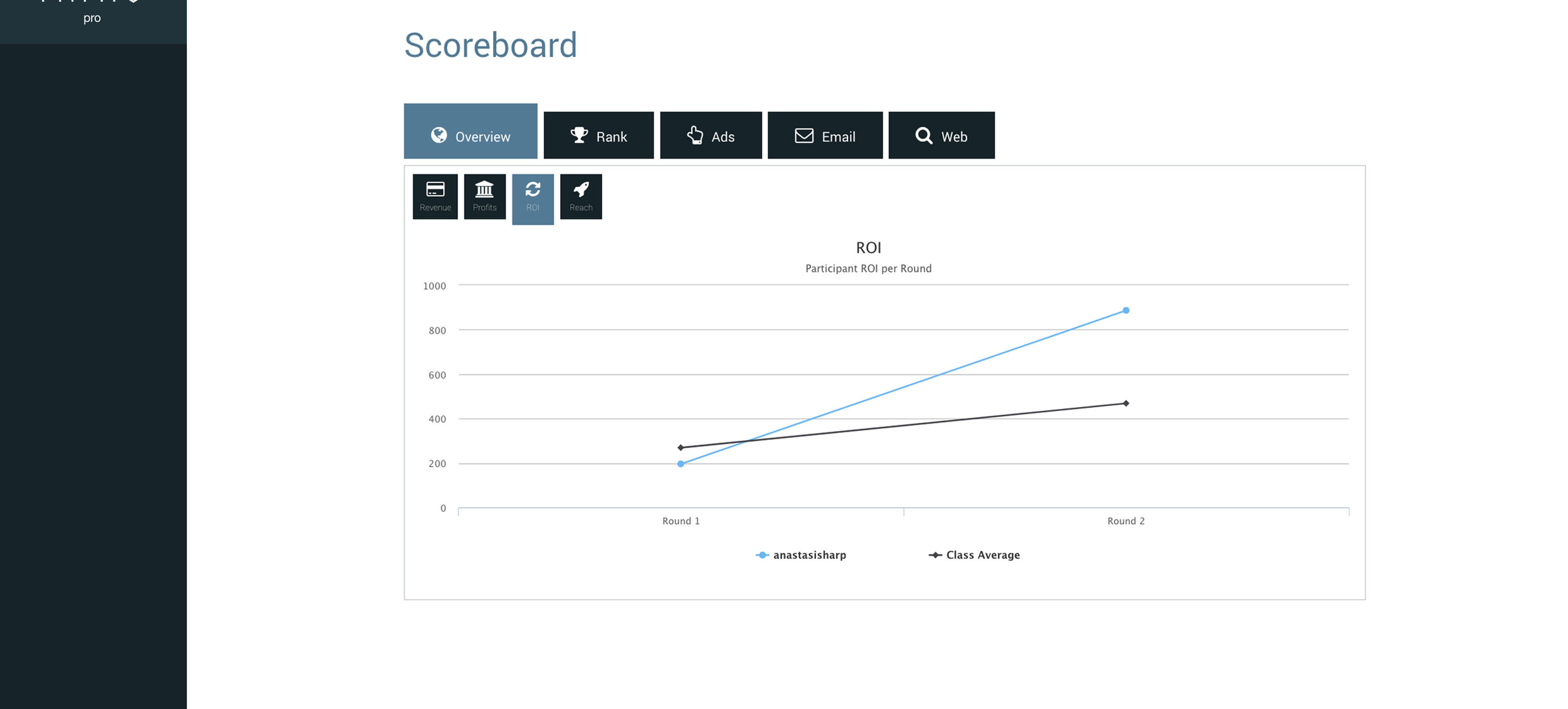
Task: Click the 800 y-axis label
Action: pyautogui.click(x=437, y=331)
